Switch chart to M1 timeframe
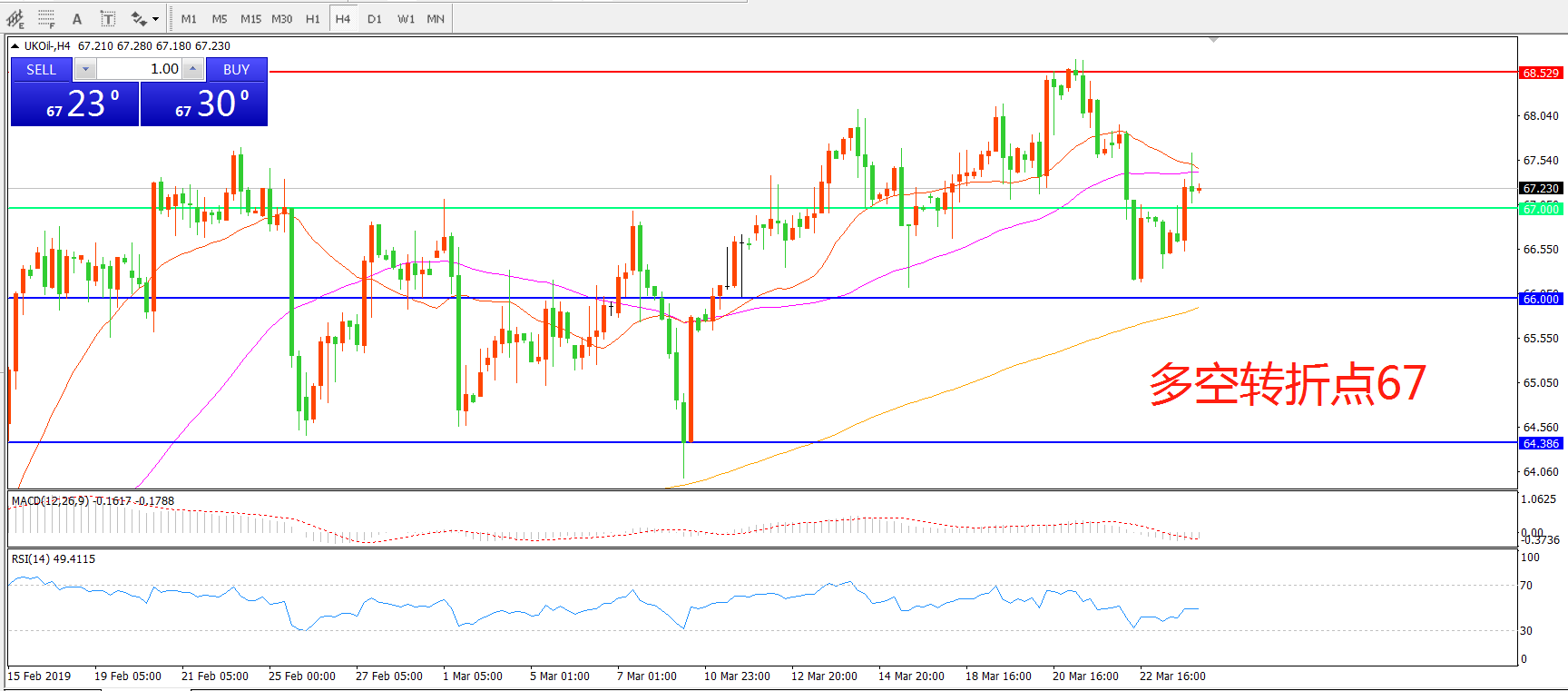 click(x=189, y=18)
